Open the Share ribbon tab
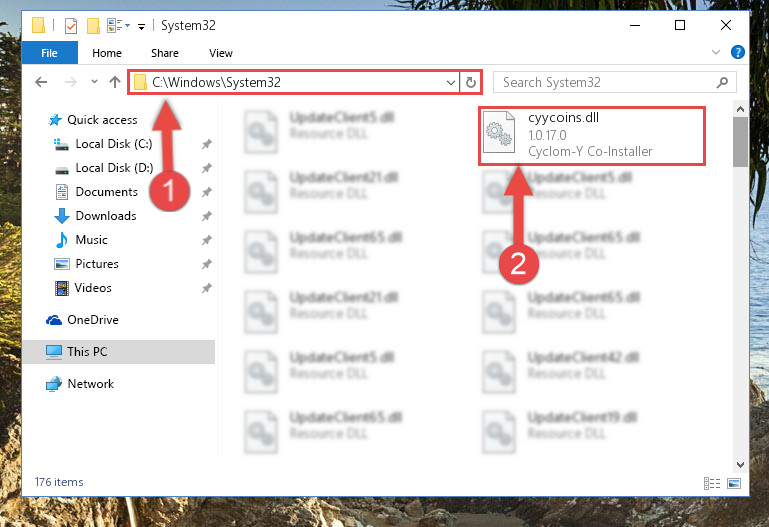769x527 pixels. (x=165, y=53)
